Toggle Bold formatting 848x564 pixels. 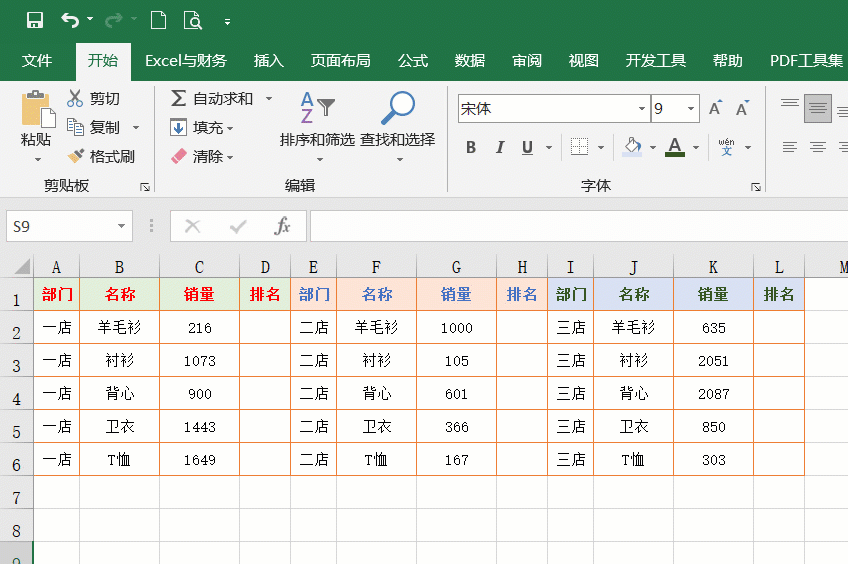[471, 148]
